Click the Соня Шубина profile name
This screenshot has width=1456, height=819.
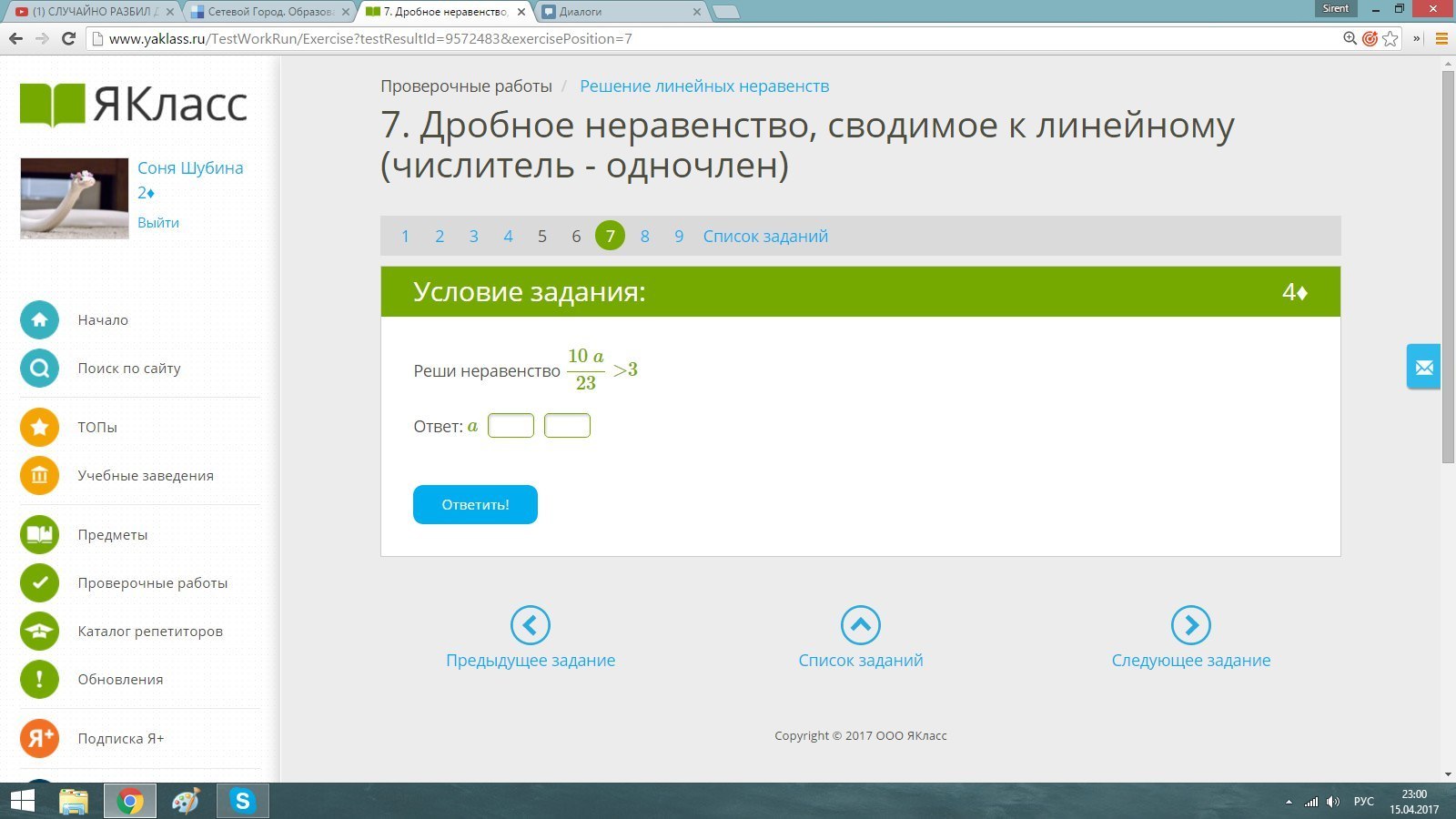(190, 168)
